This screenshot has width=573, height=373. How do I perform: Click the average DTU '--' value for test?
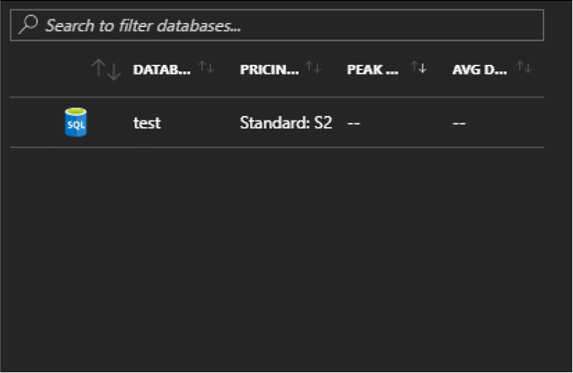[x=459, y=123]
